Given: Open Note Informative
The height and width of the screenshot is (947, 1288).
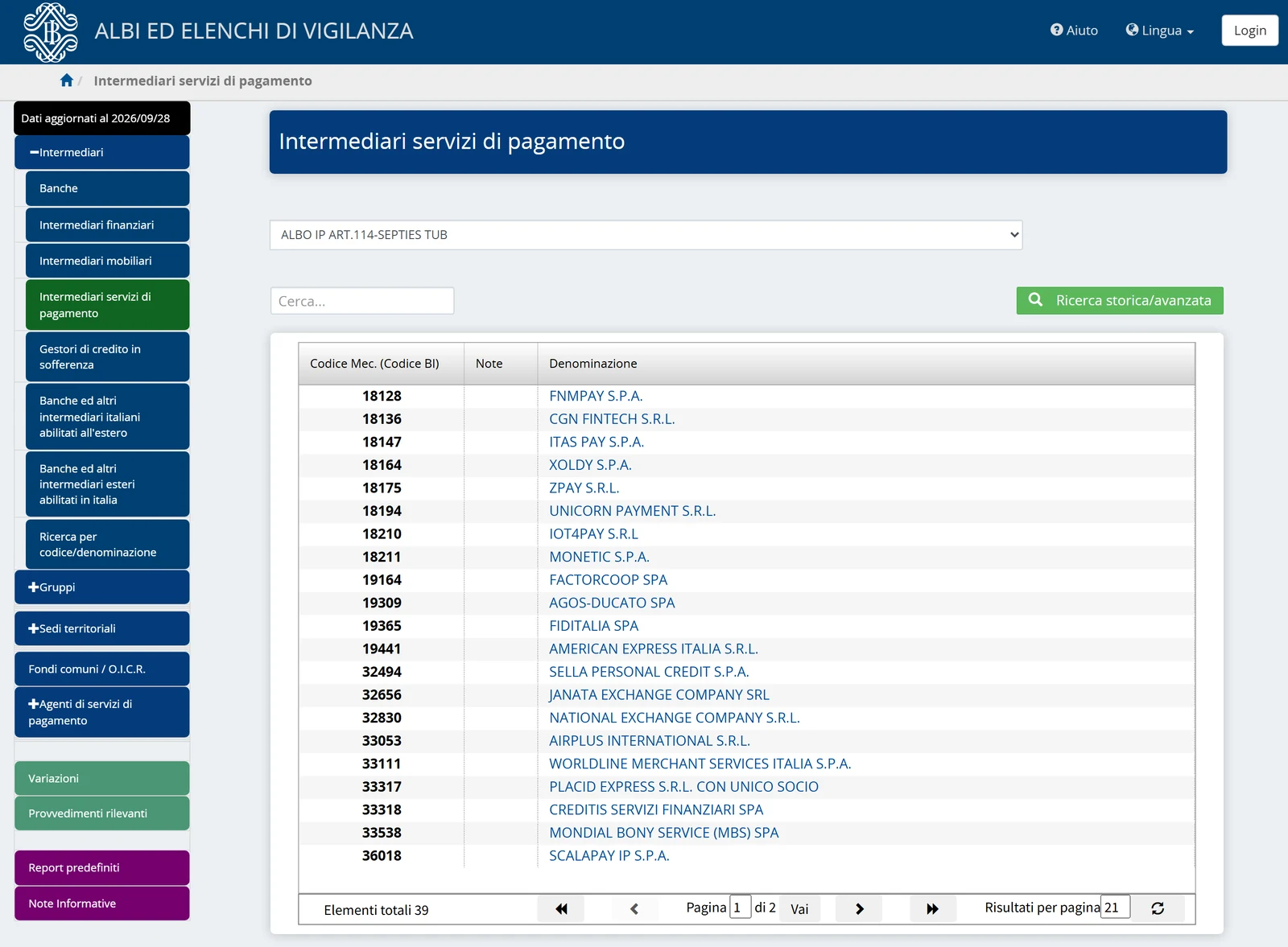Looking at the screenshot, I should pyautogui.click(x=102, y=904).
